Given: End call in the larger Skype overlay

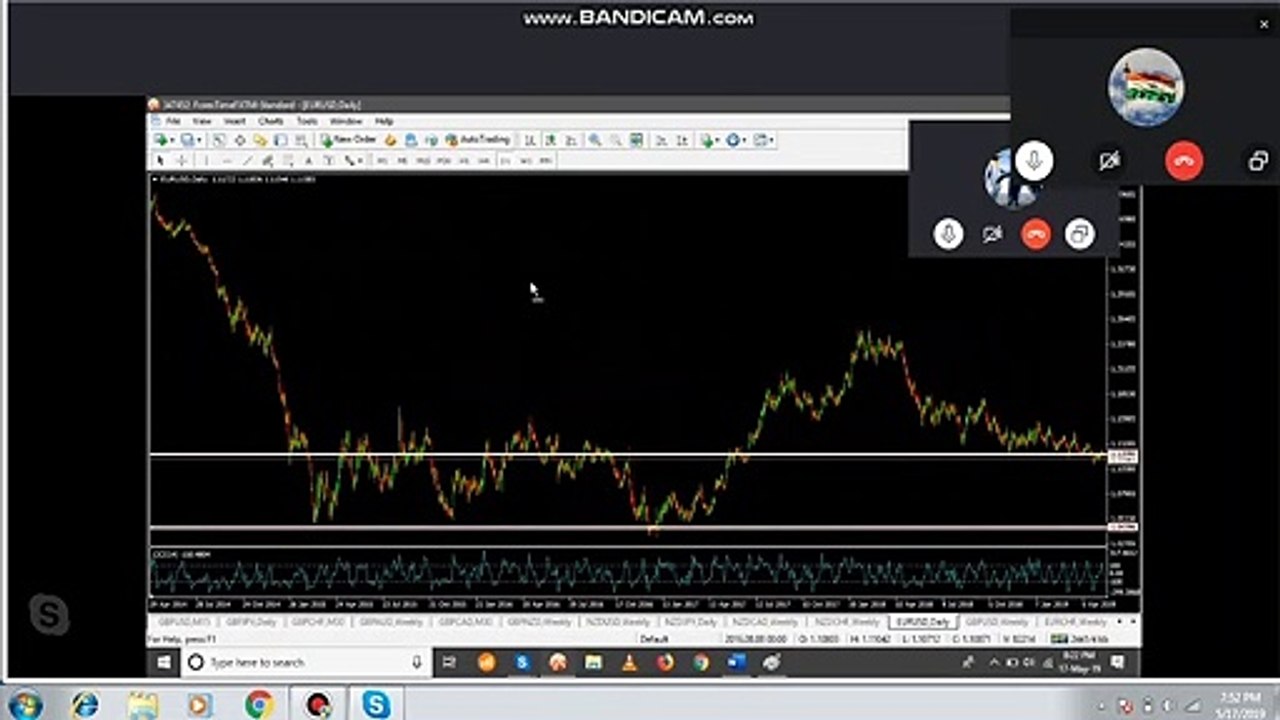Looking at the screenshot, I should [1184, 161].
